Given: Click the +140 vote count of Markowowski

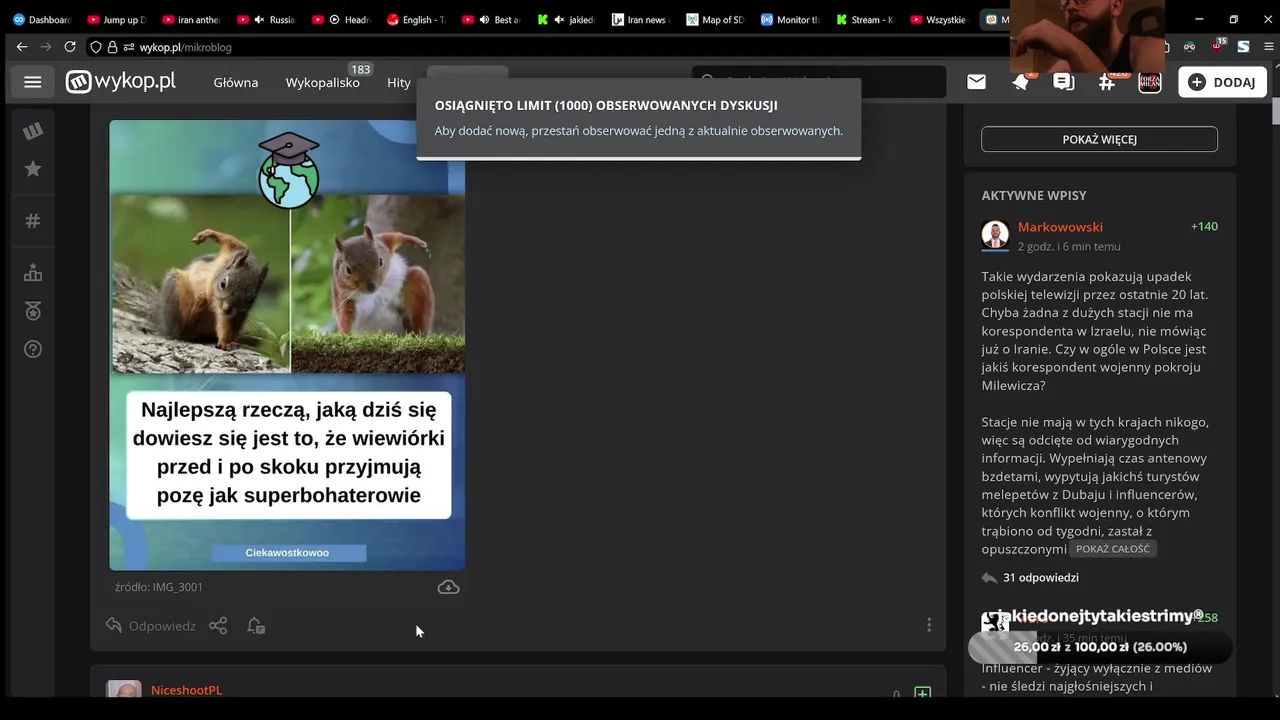Looking at the screenshot, I should 1204,227.
